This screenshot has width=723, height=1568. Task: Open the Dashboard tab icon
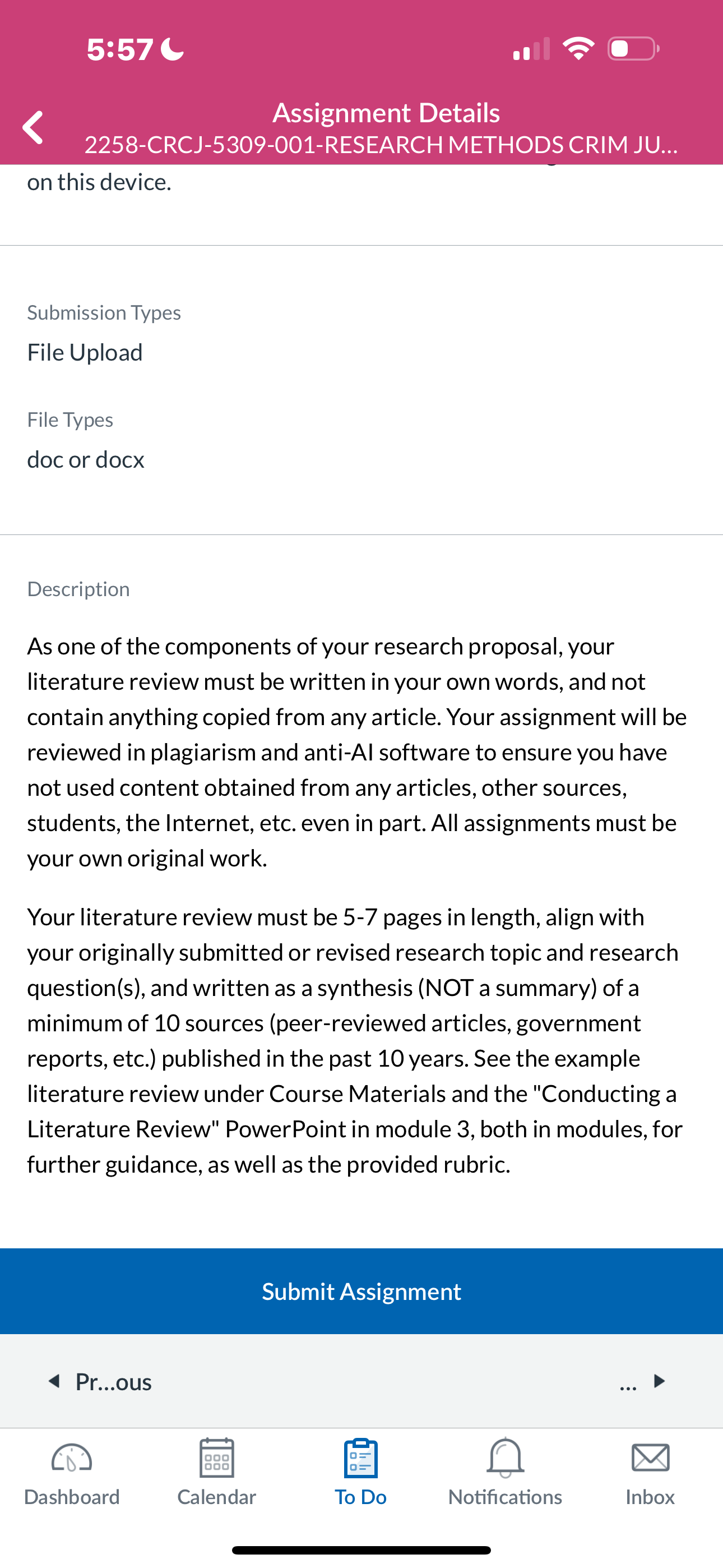pos(72,1458)
